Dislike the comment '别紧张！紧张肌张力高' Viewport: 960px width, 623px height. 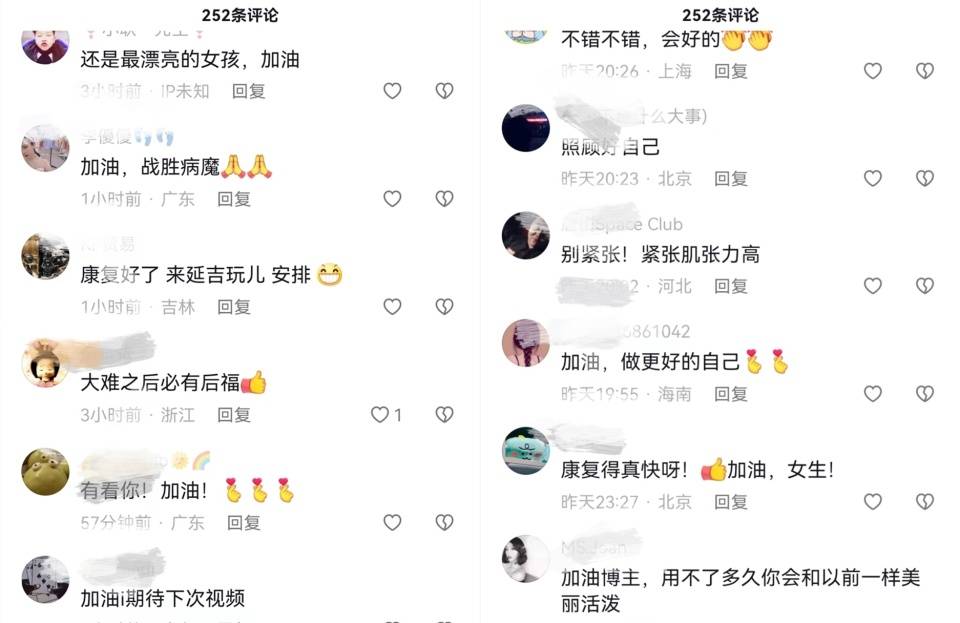pos(924,286)
